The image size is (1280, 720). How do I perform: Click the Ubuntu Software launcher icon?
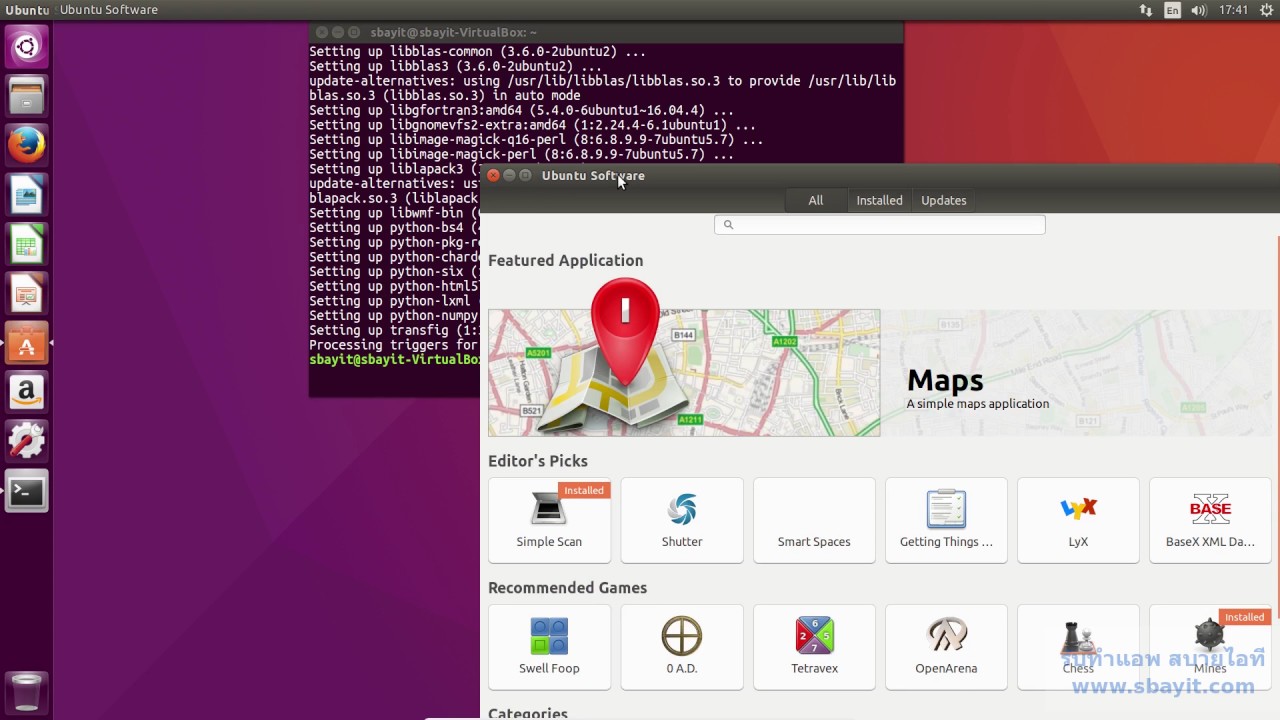coord(26,344)
